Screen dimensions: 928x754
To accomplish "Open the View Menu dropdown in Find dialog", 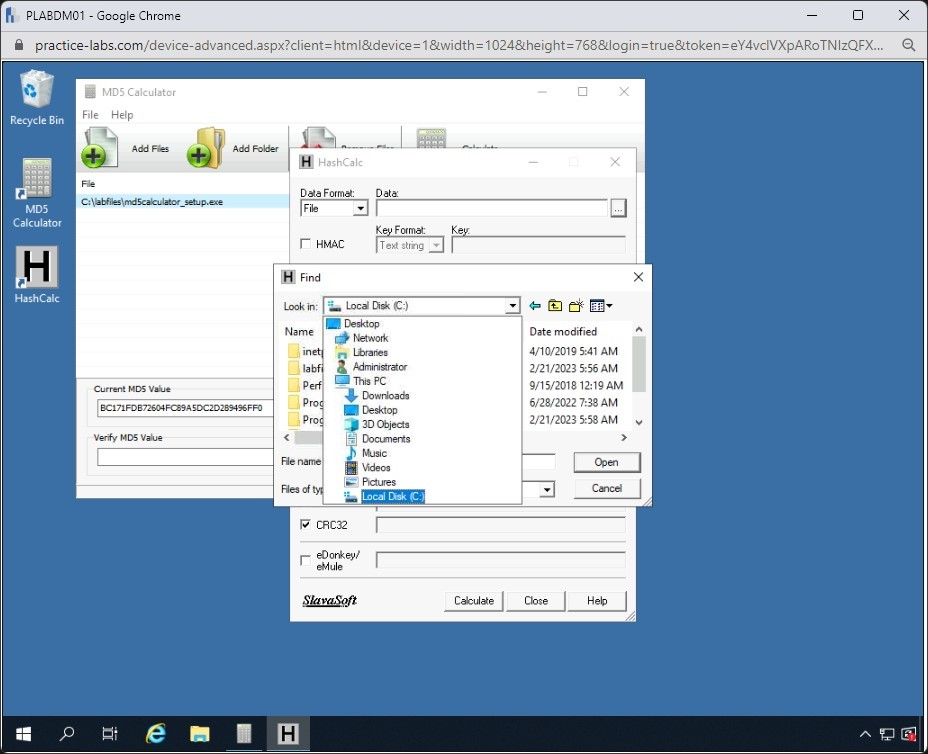I will coord(601,306).
